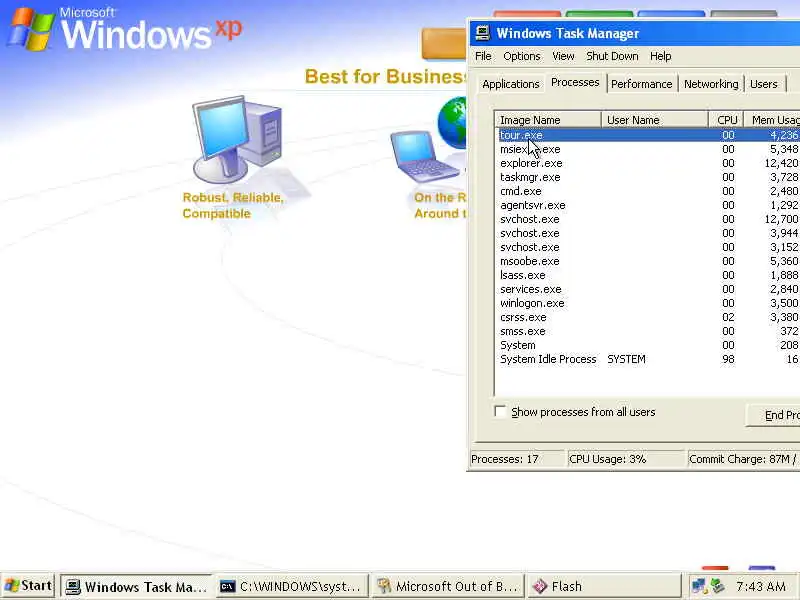
Task: Click the Windows XP logo flag
Action: click(31, 30)
